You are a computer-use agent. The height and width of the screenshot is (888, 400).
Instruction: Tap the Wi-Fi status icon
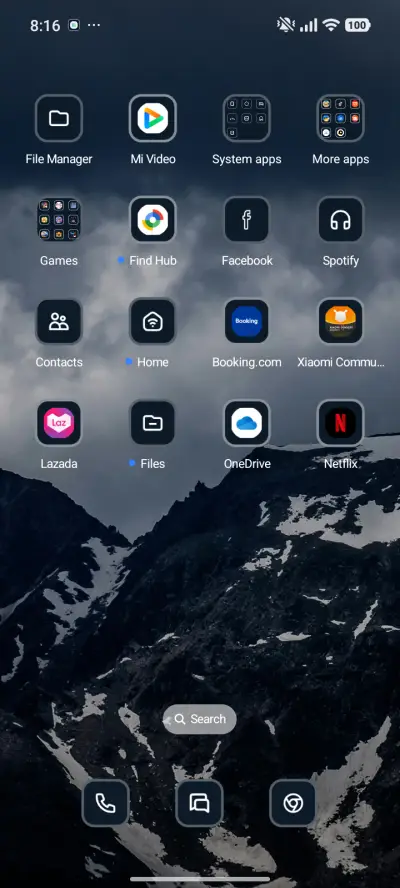coord(330,25)
